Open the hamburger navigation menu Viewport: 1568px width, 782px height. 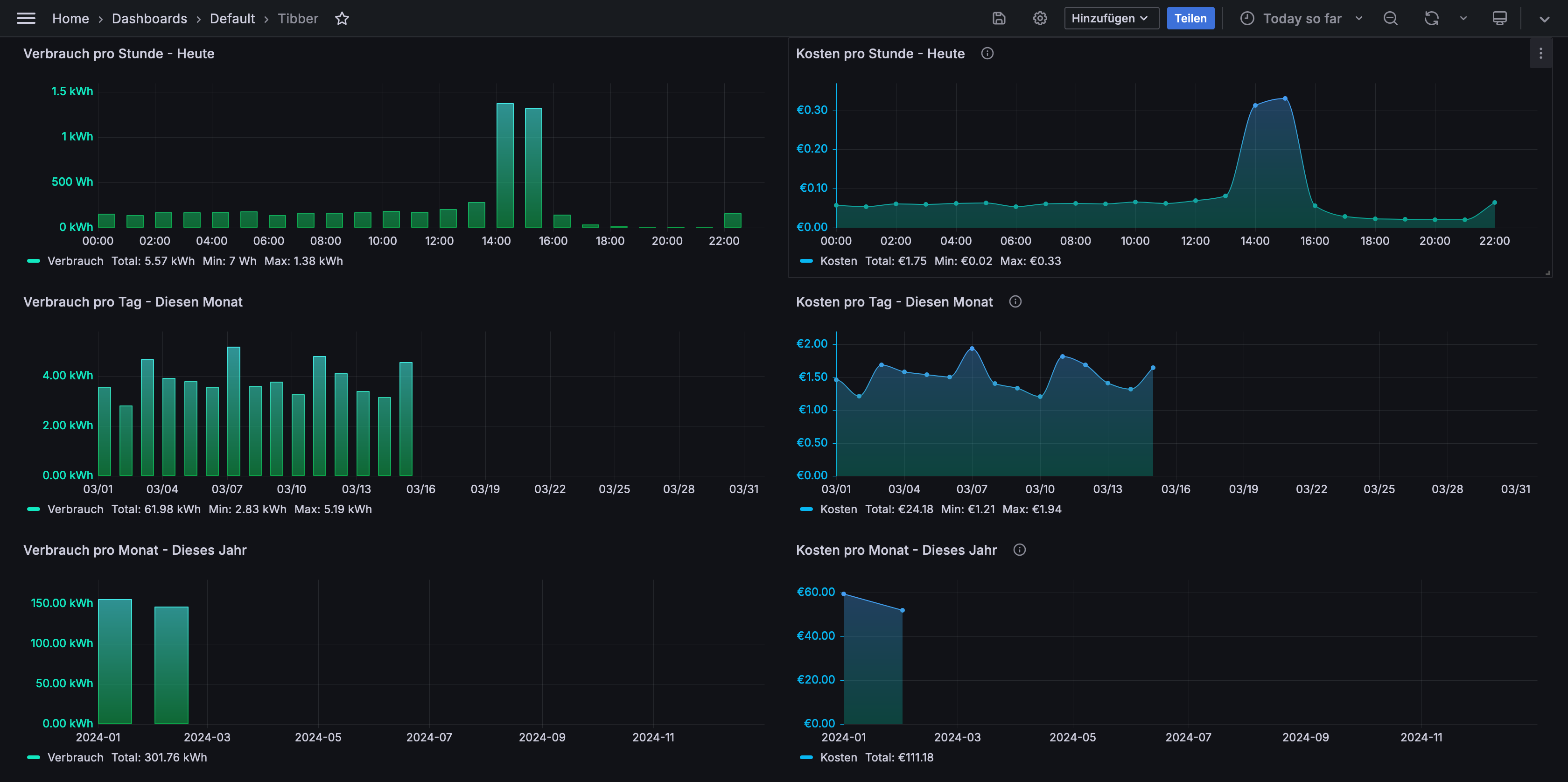[x=26, y=18]
